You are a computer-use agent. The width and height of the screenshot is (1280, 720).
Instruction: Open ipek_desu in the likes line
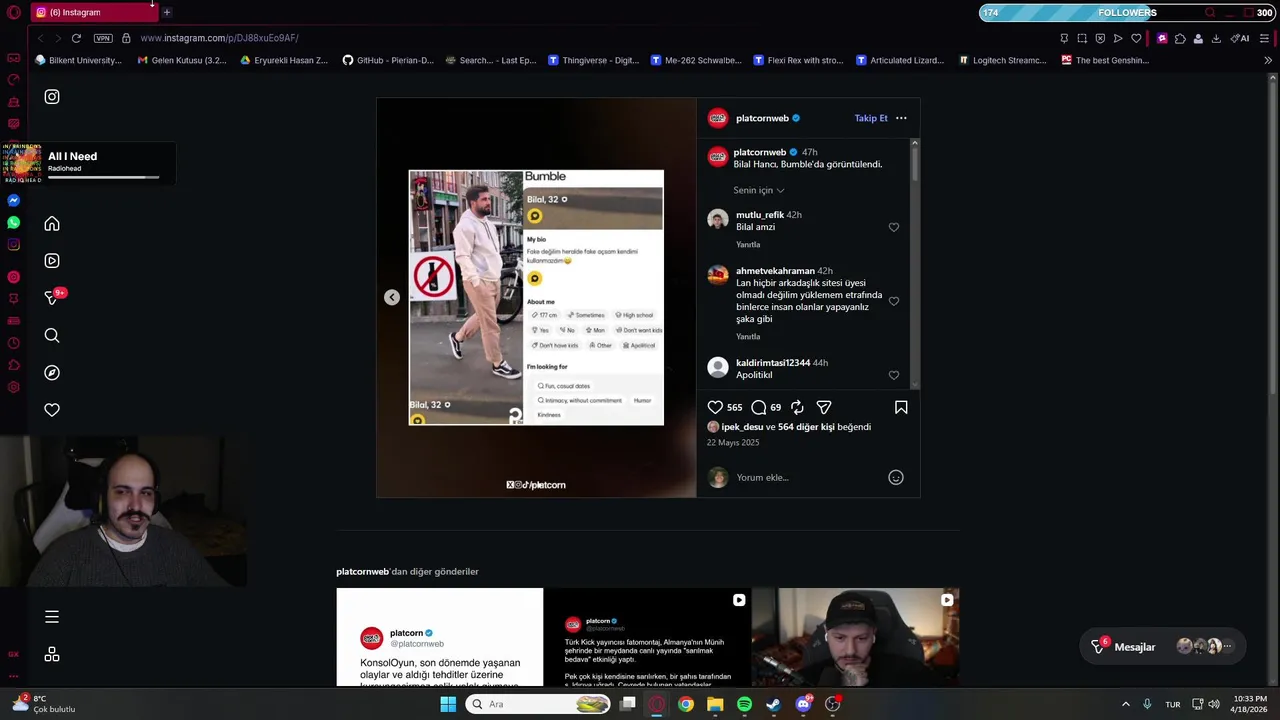742,427
